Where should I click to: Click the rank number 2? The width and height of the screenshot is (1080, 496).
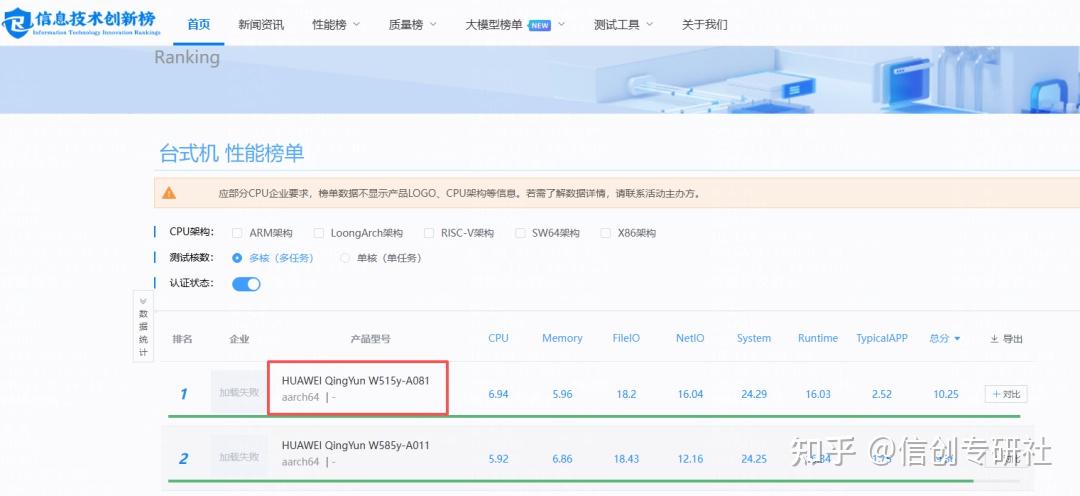tap(183, 459)
